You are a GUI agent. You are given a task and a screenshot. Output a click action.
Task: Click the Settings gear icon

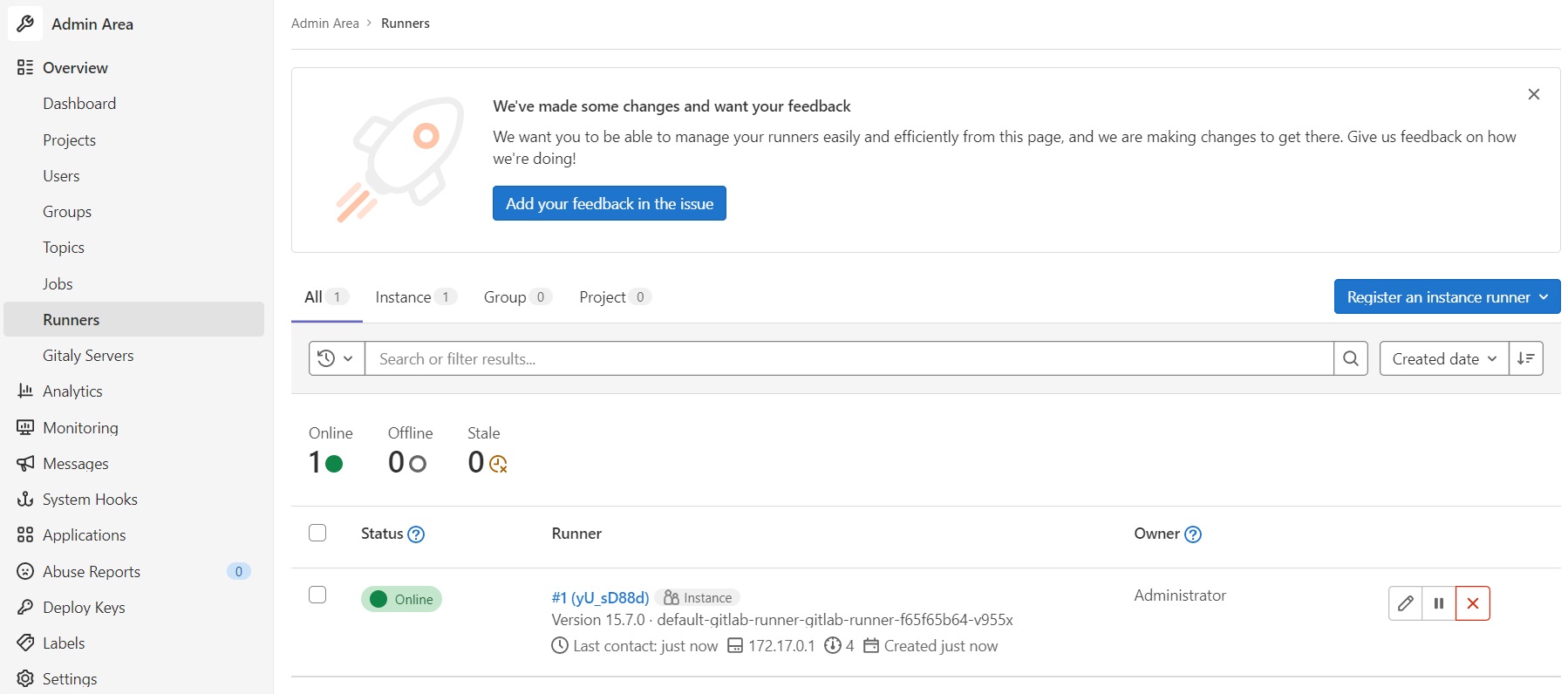(x=25, y=678)
